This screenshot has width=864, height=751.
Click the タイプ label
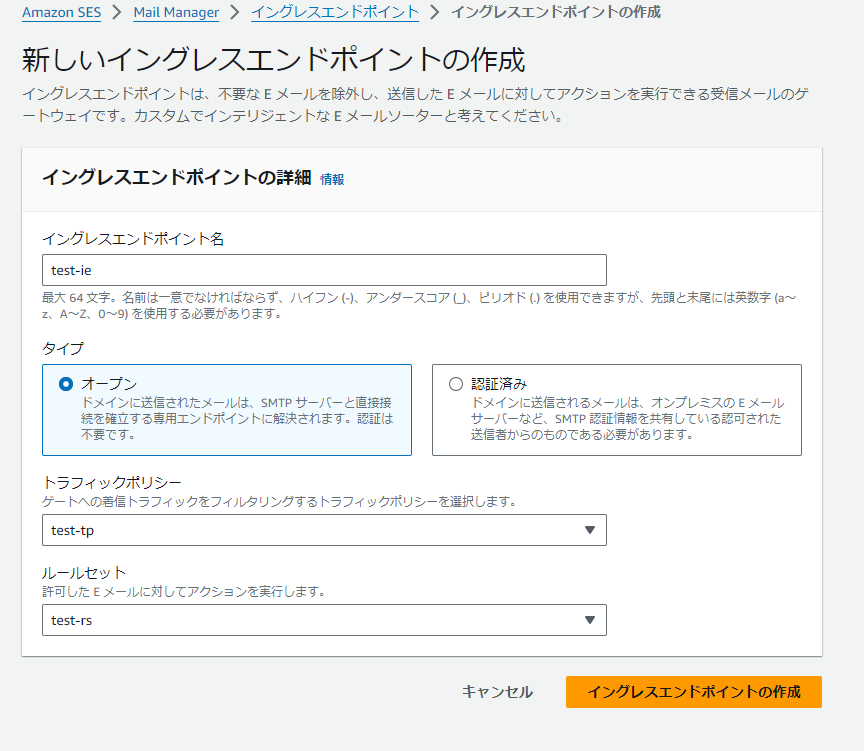click(x=63, y=348)
